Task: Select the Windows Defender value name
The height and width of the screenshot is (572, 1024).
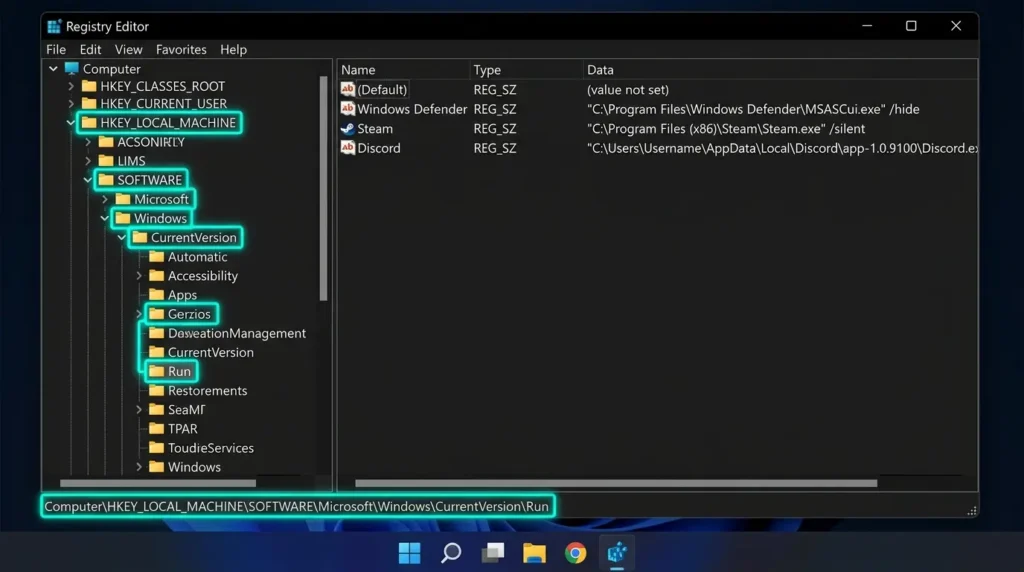Action: tap(412, 109)
